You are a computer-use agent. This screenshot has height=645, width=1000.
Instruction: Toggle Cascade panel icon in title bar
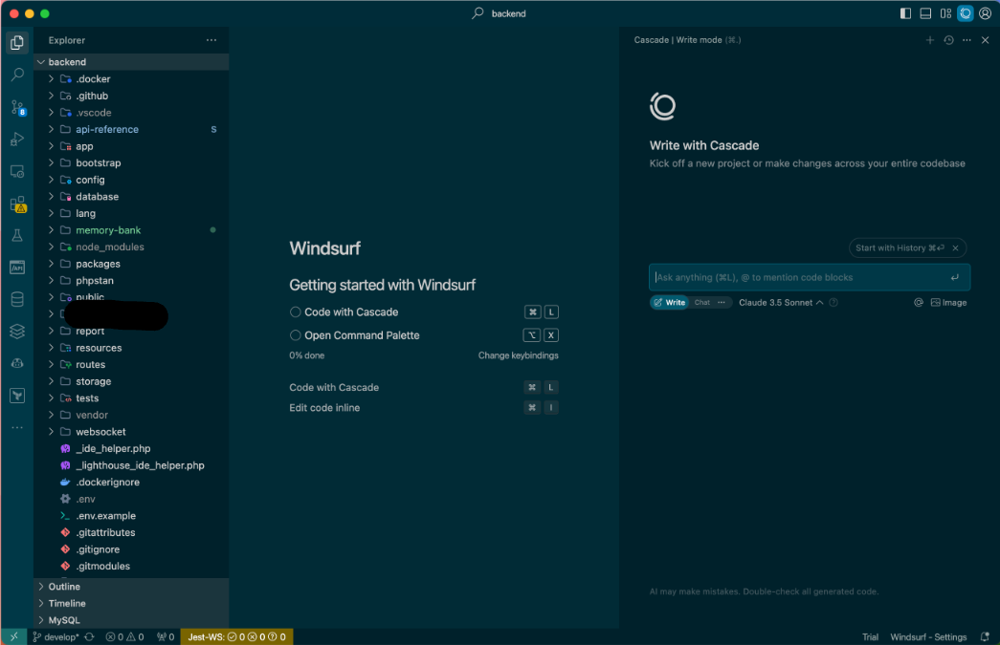(966, 13)
